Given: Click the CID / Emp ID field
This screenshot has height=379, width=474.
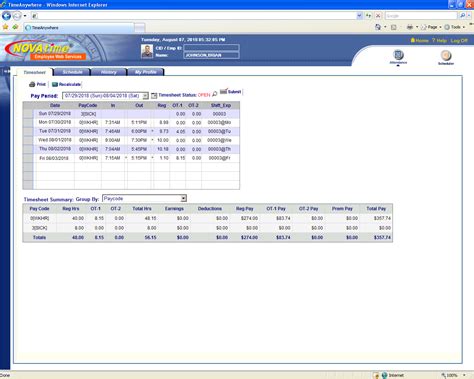Looking at the screenshot, I should click(211, 48).
